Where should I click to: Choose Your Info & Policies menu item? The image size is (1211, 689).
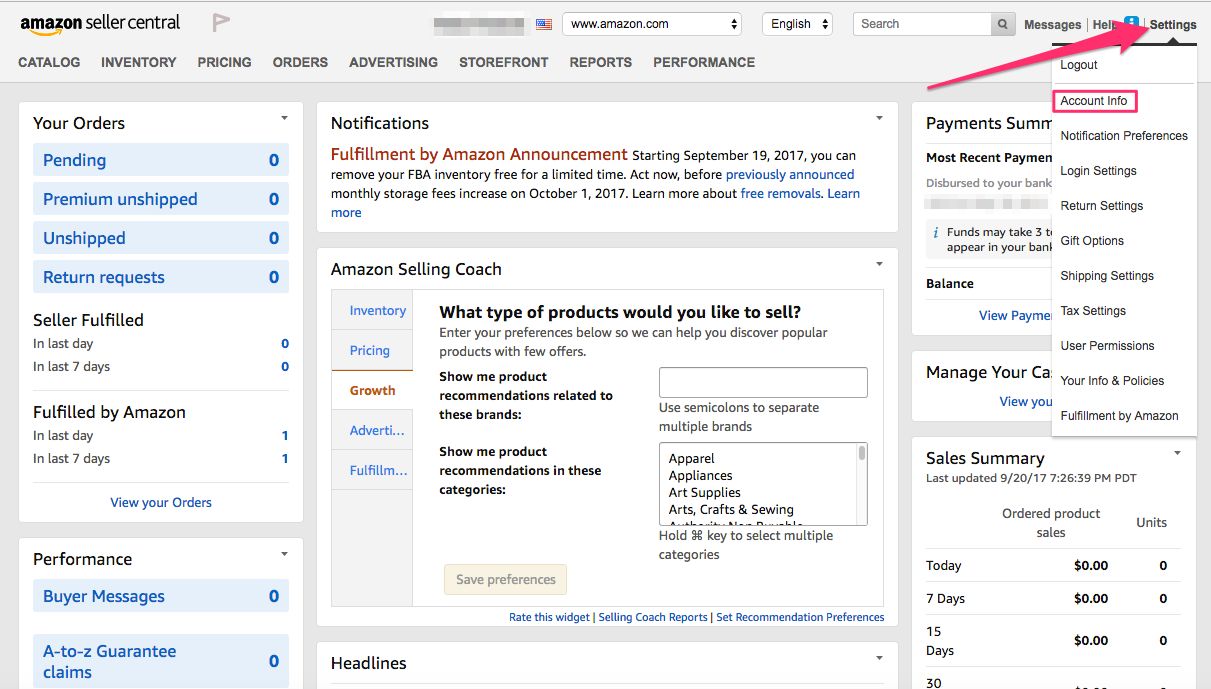1112,381
